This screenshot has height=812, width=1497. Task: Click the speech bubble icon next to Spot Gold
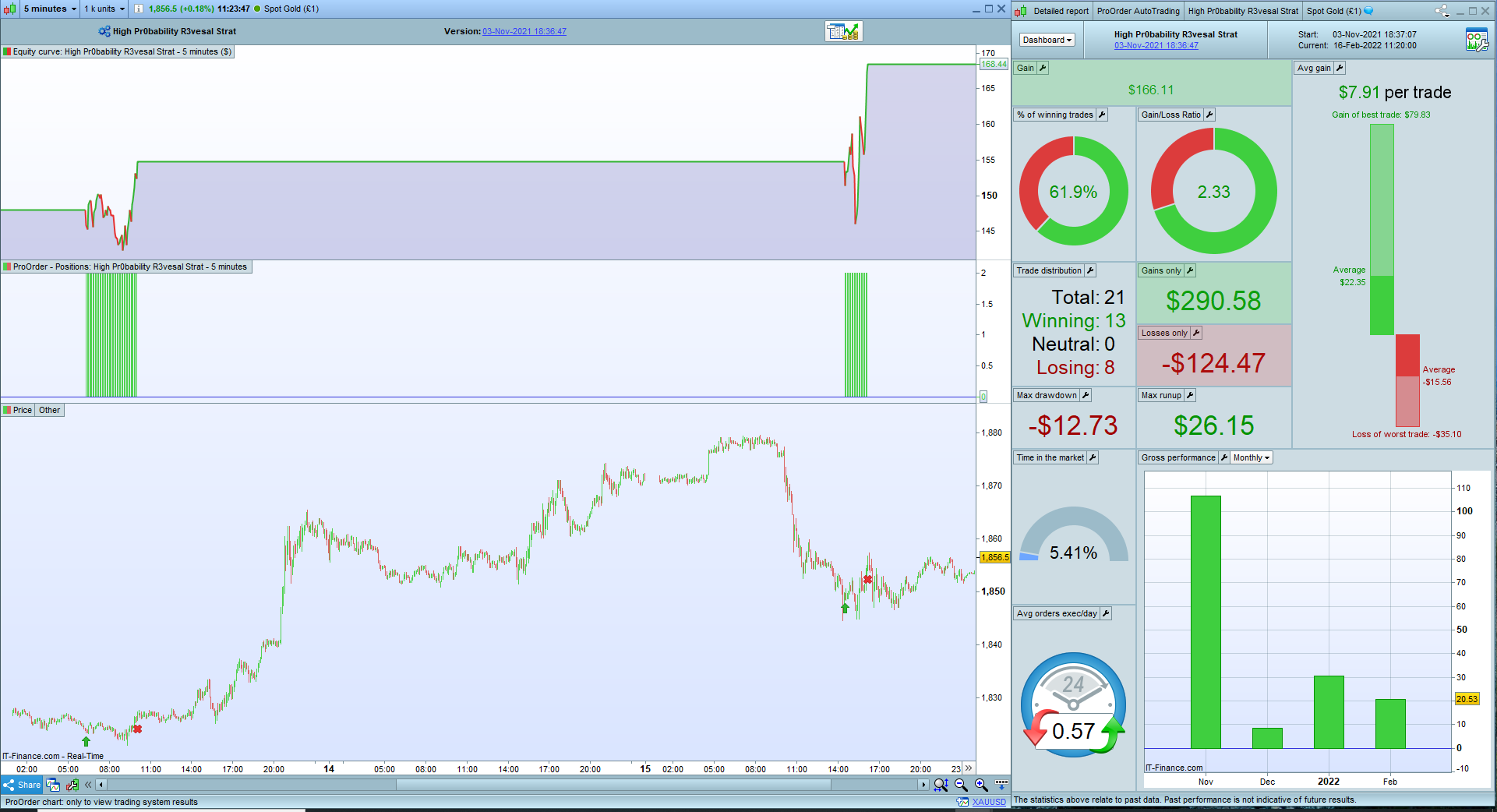1368,11
